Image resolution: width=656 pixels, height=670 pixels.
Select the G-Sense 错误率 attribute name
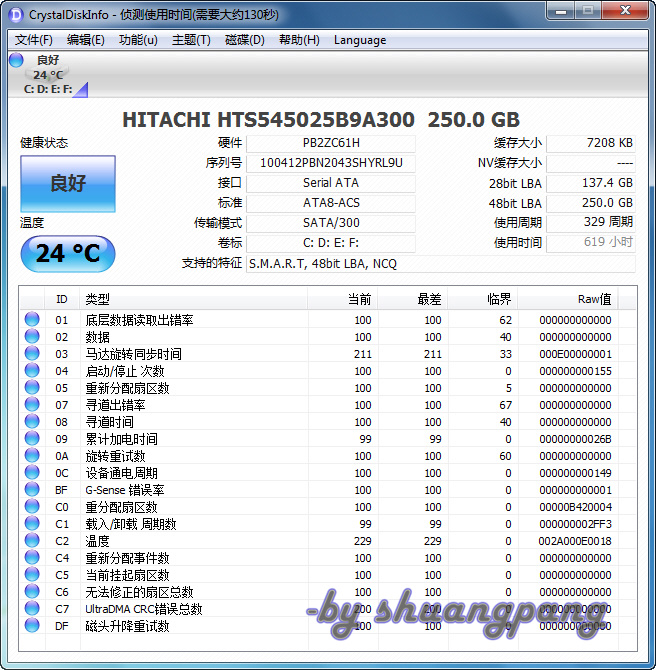125,490
